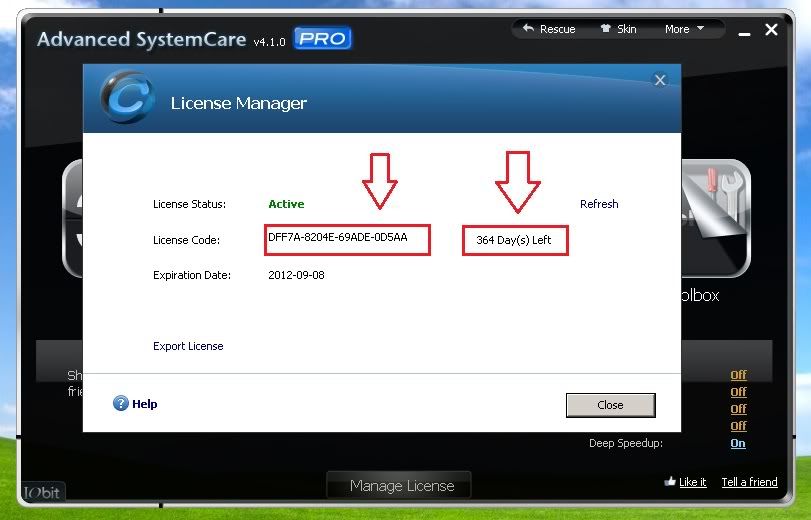Open the More dropdown arrow
The height and width of the screenshot is (520, 811).
[x=701, y=28]
